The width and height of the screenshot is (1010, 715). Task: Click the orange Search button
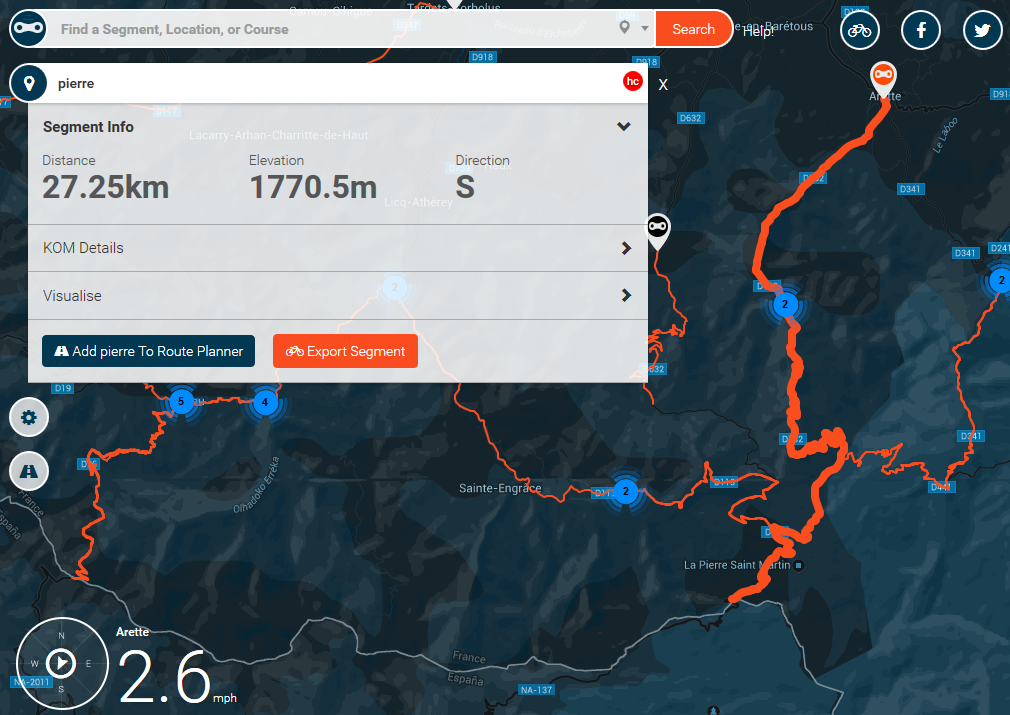click(x=693, y=29)
